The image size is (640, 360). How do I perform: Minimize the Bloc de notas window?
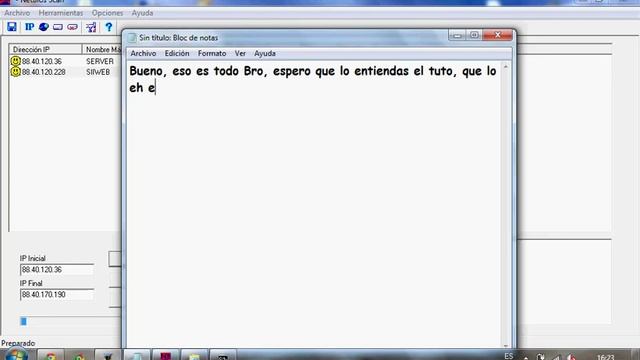(457, 36)
